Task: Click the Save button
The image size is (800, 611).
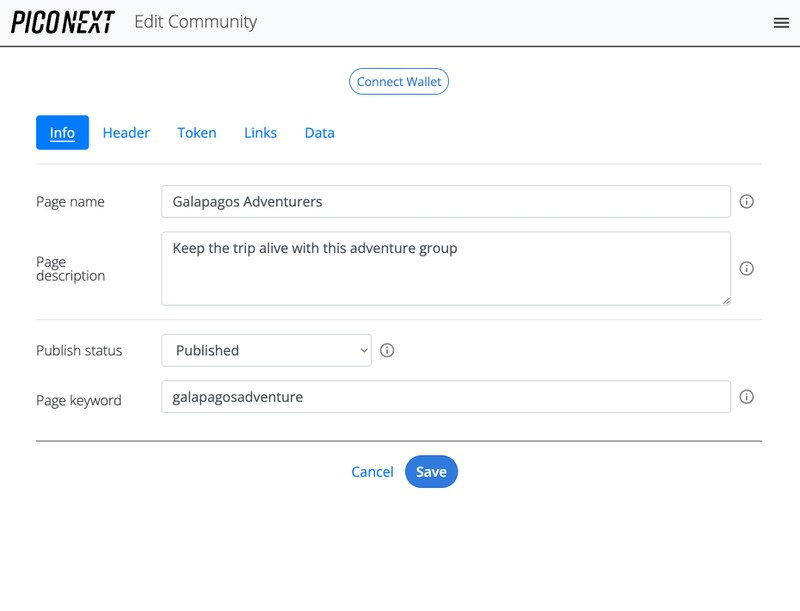Action: [x=431, y=472]
